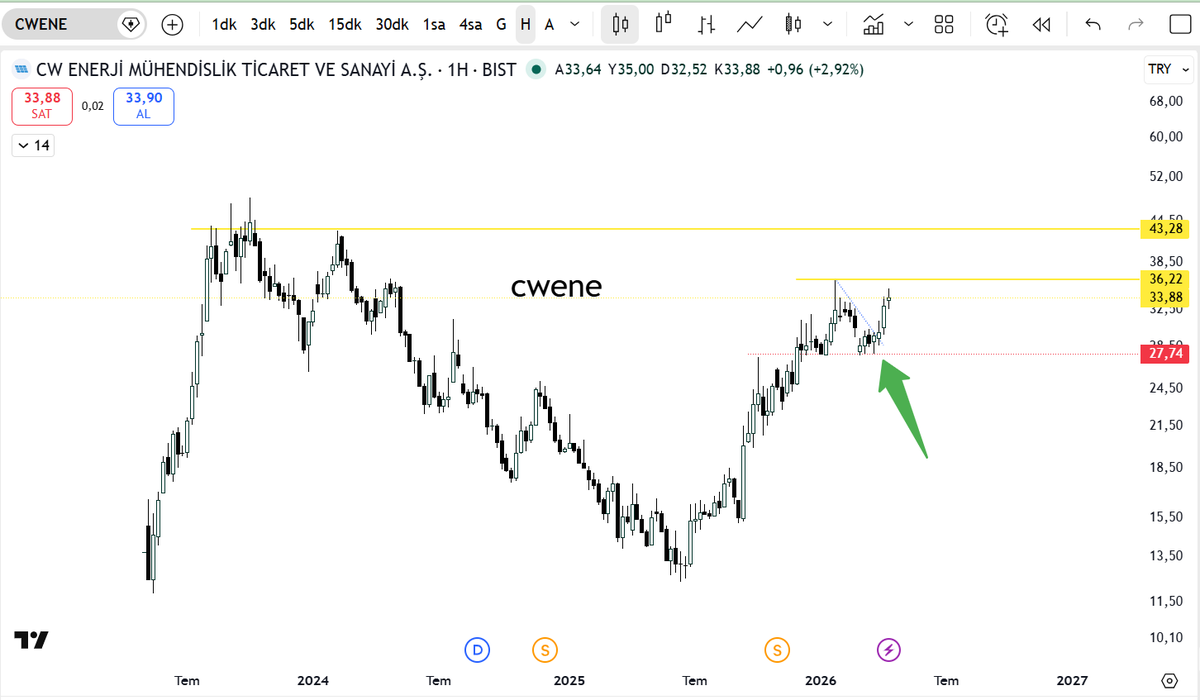Image resolution: width=1200 pixels, height=700 pixels.
Task: Click the 33,90 AL buy button
Action: pos(144,106)
